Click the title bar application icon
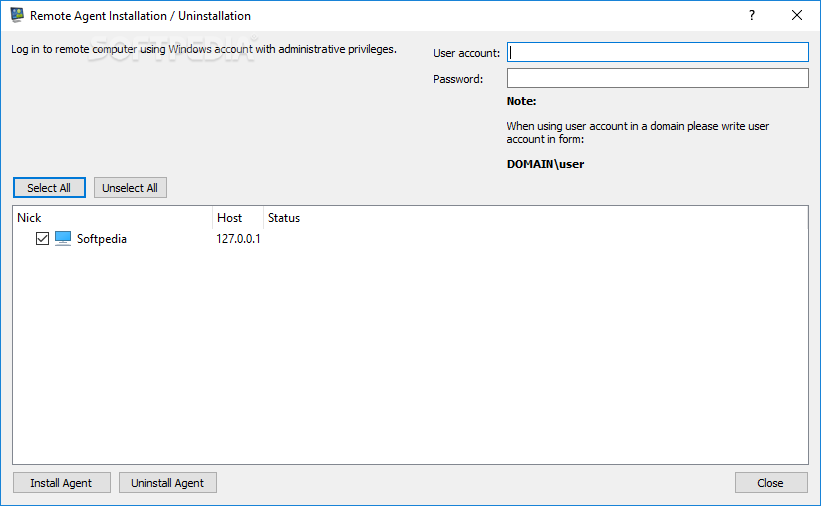The height and width of the screenshot is (506, 821). 17,15
